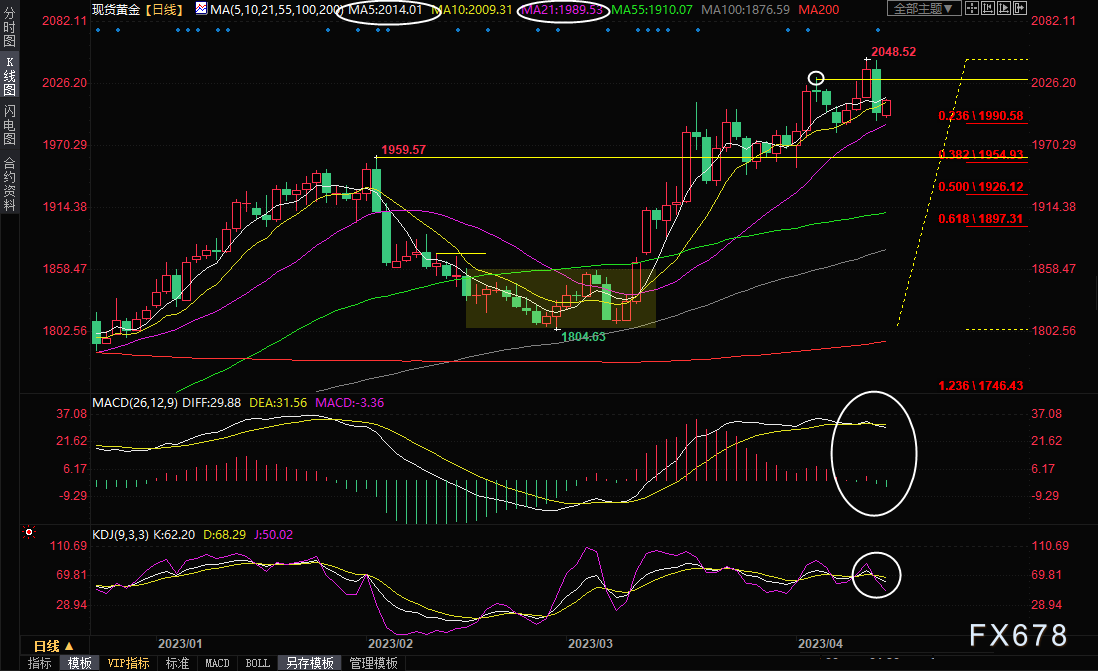Click the MACD(26,12,9) indicator label

click(x=135, y=403)
